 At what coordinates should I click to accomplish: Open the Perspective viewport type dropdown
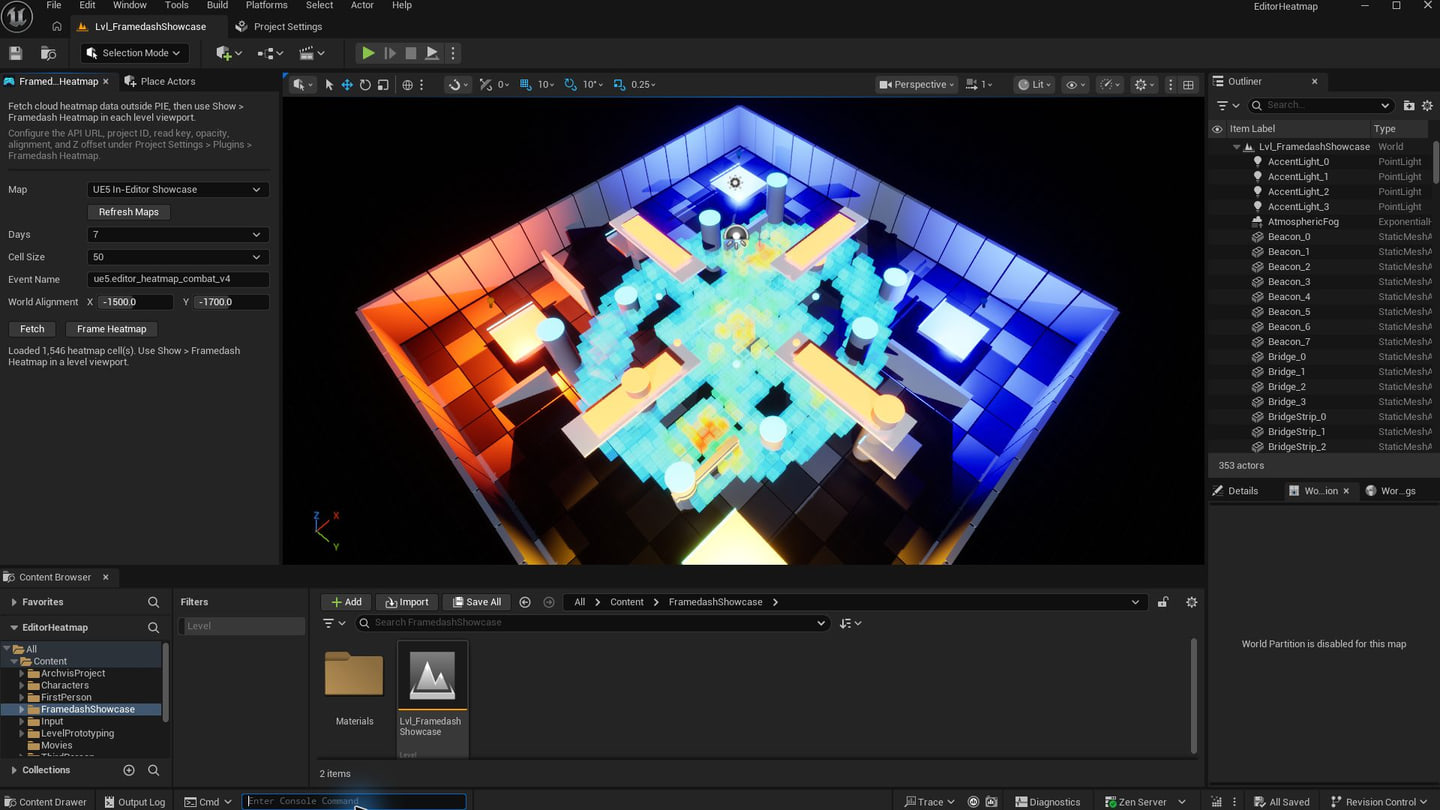916,85
